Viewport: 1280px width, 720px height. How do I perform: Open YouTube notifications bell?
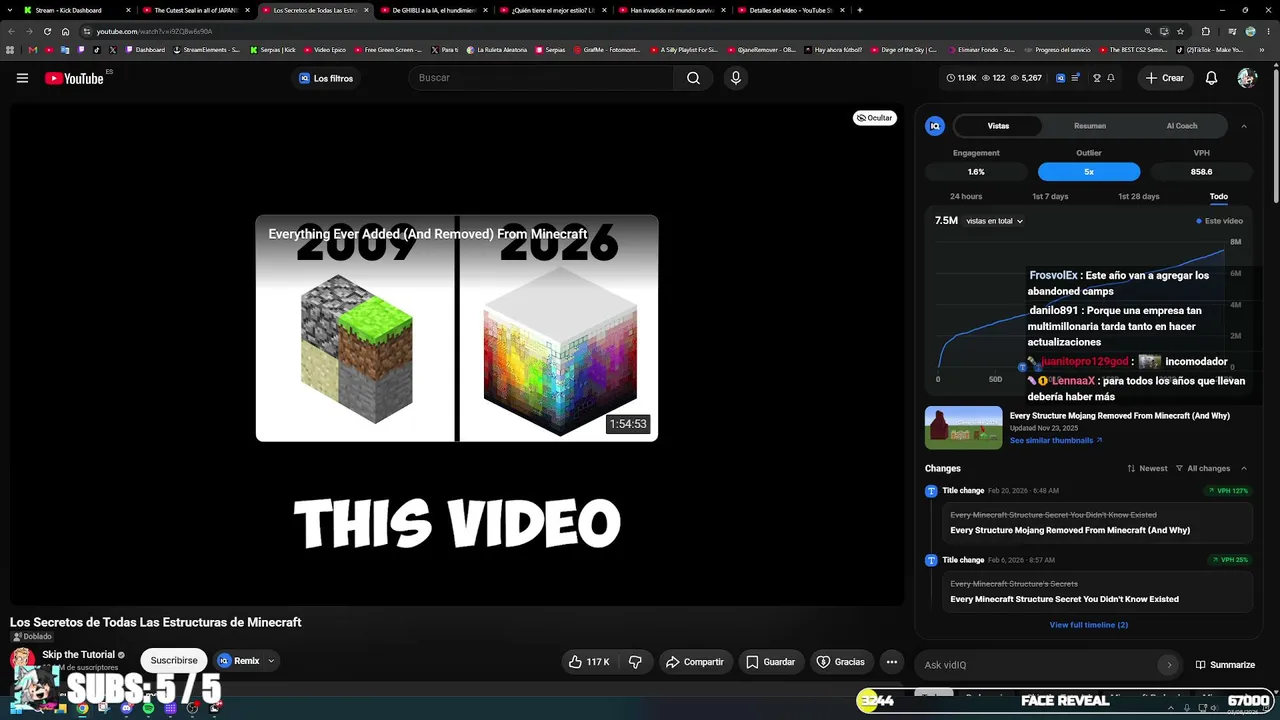[x=1211, y=78]
